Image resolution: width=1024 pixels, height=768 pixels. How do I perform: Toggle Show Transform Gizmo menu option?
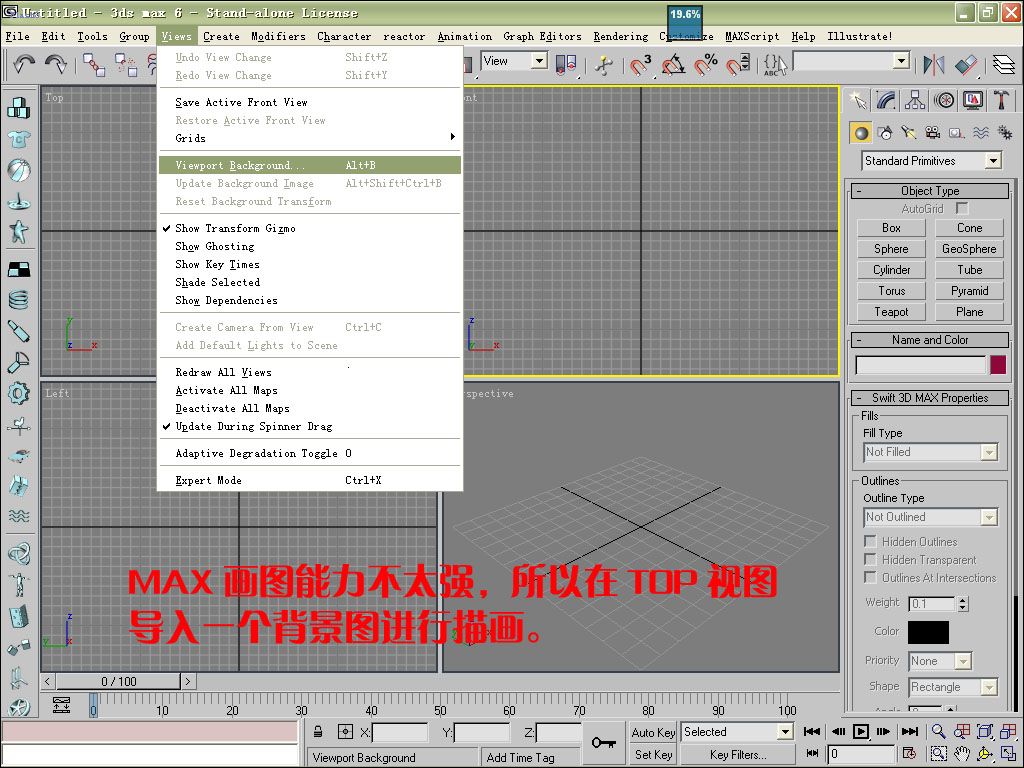pyautogui.click(x=235, y=228)
